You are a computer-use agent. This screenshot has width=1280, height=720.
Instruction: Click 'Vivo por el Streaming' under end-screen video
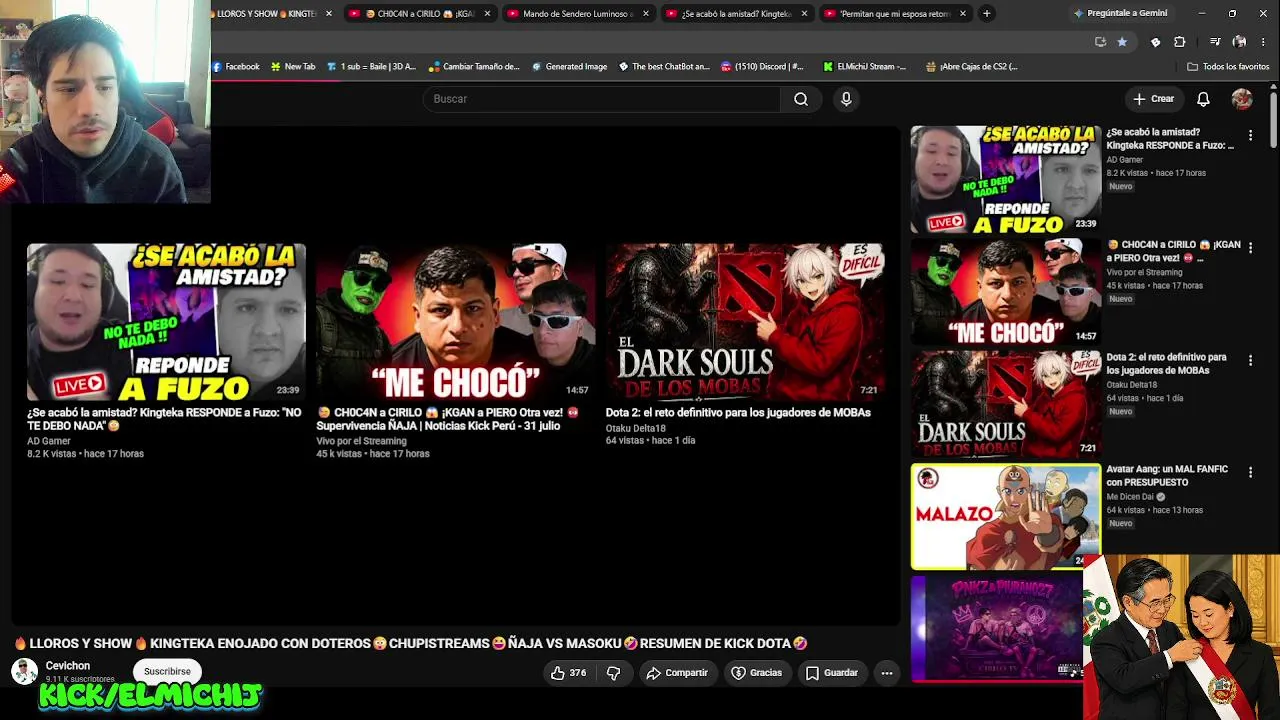point(361,441)
